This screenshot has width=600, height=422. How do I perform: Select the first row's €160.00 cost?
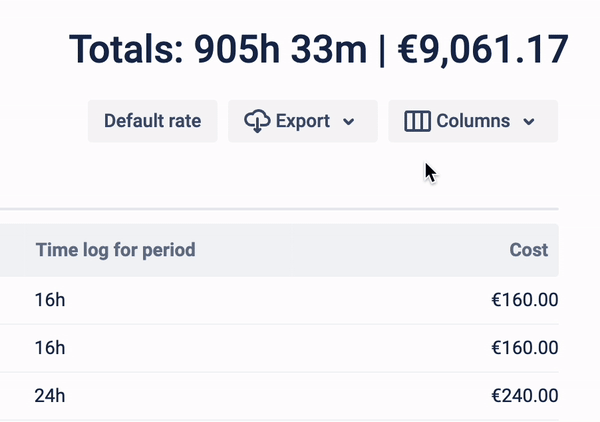(524, 300)
